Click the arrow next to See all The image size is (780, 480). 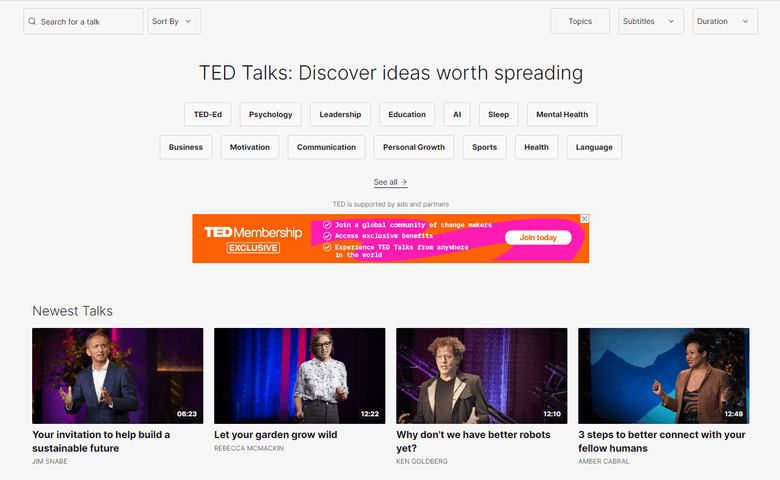pos(403,182)
